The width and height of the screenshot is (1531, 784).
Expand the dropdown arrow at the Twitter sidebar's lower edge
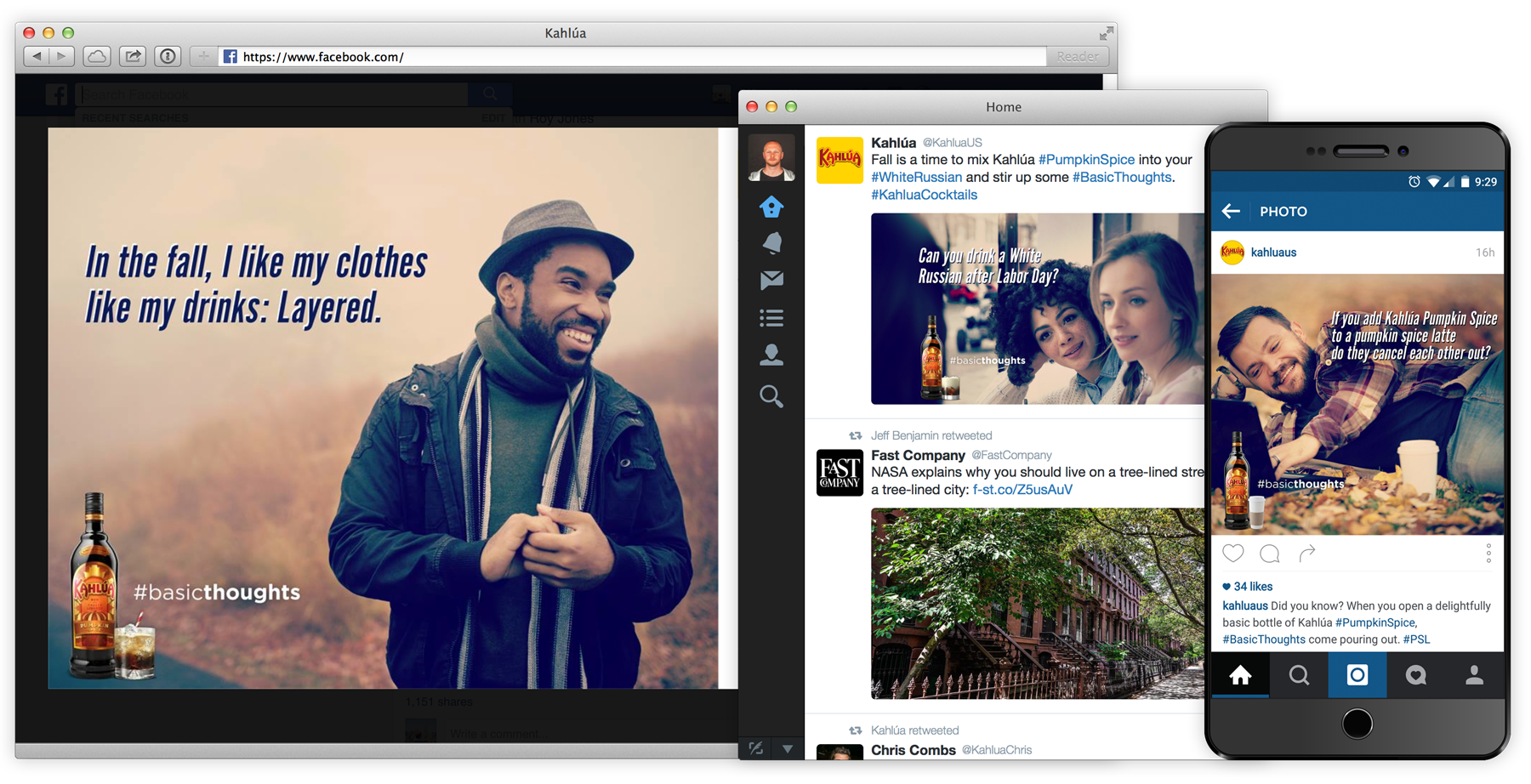tap(788, 749)
